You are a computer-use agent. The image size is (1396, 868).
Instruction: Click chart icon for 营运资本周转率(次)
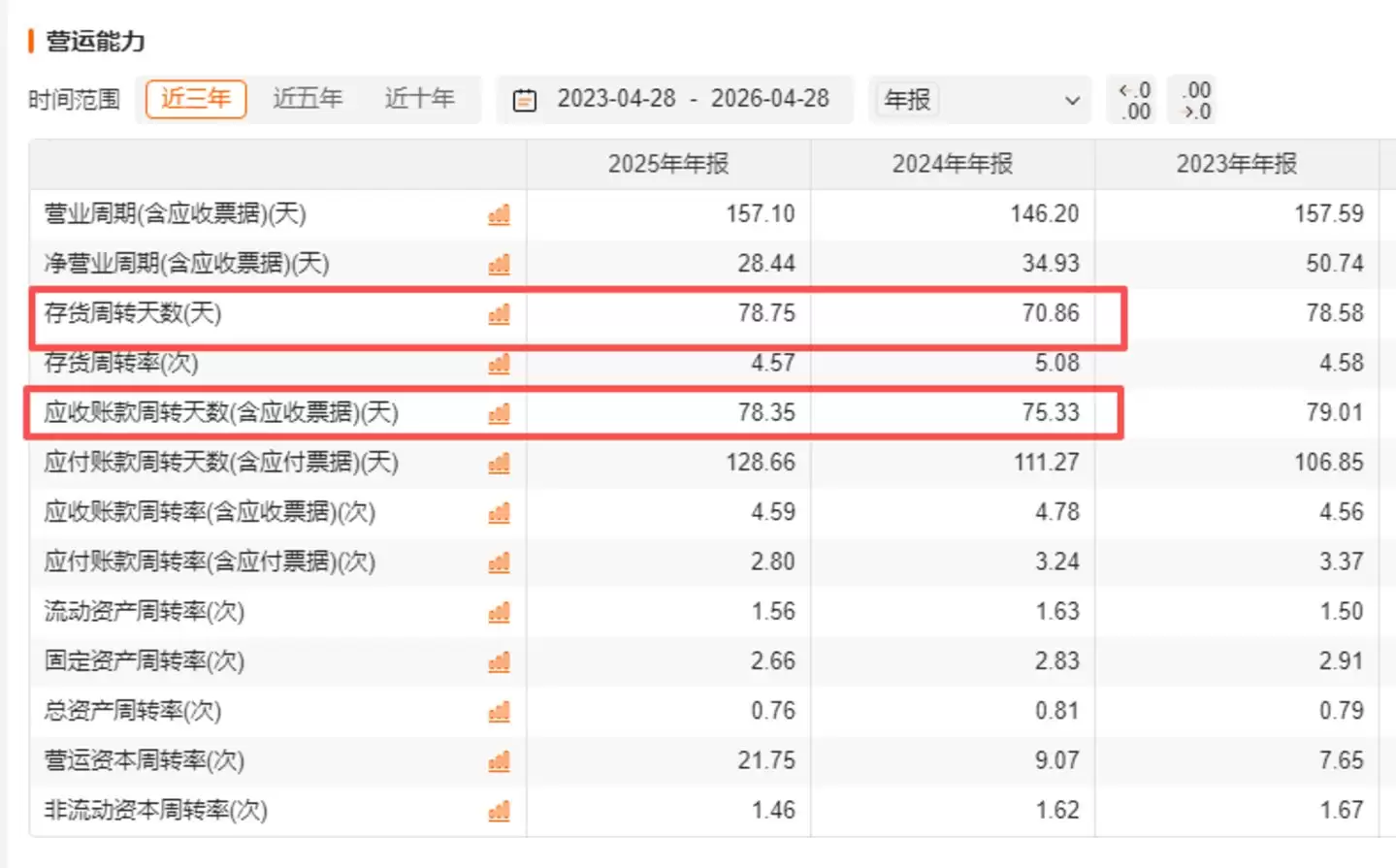coord(499,761)
